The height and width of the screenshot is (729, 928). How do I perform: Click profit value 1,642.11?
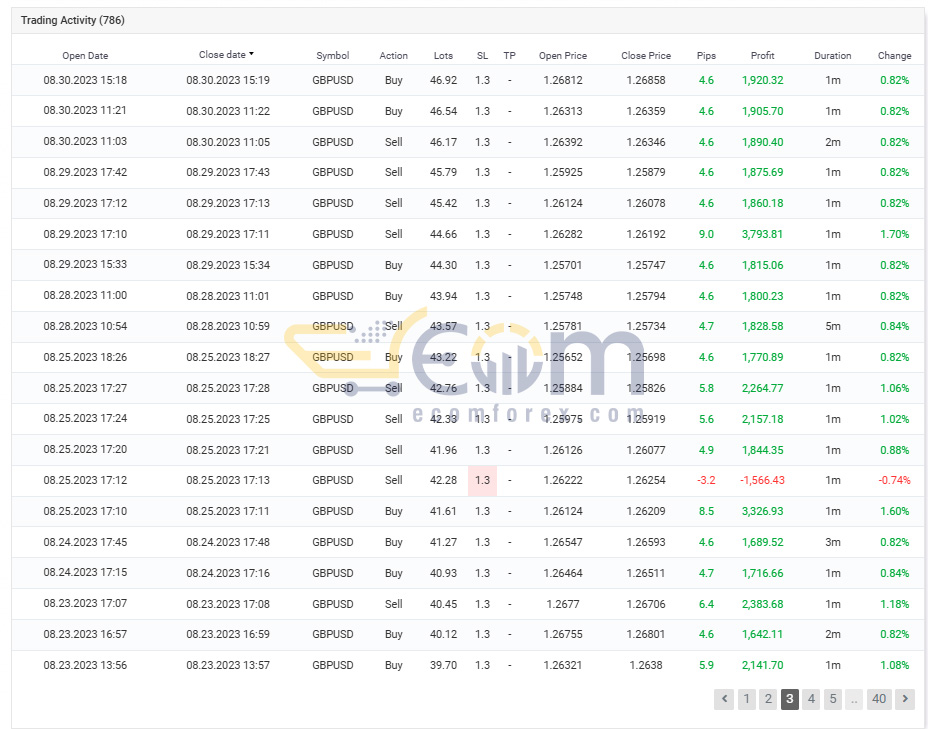click(x=762, y=634)
